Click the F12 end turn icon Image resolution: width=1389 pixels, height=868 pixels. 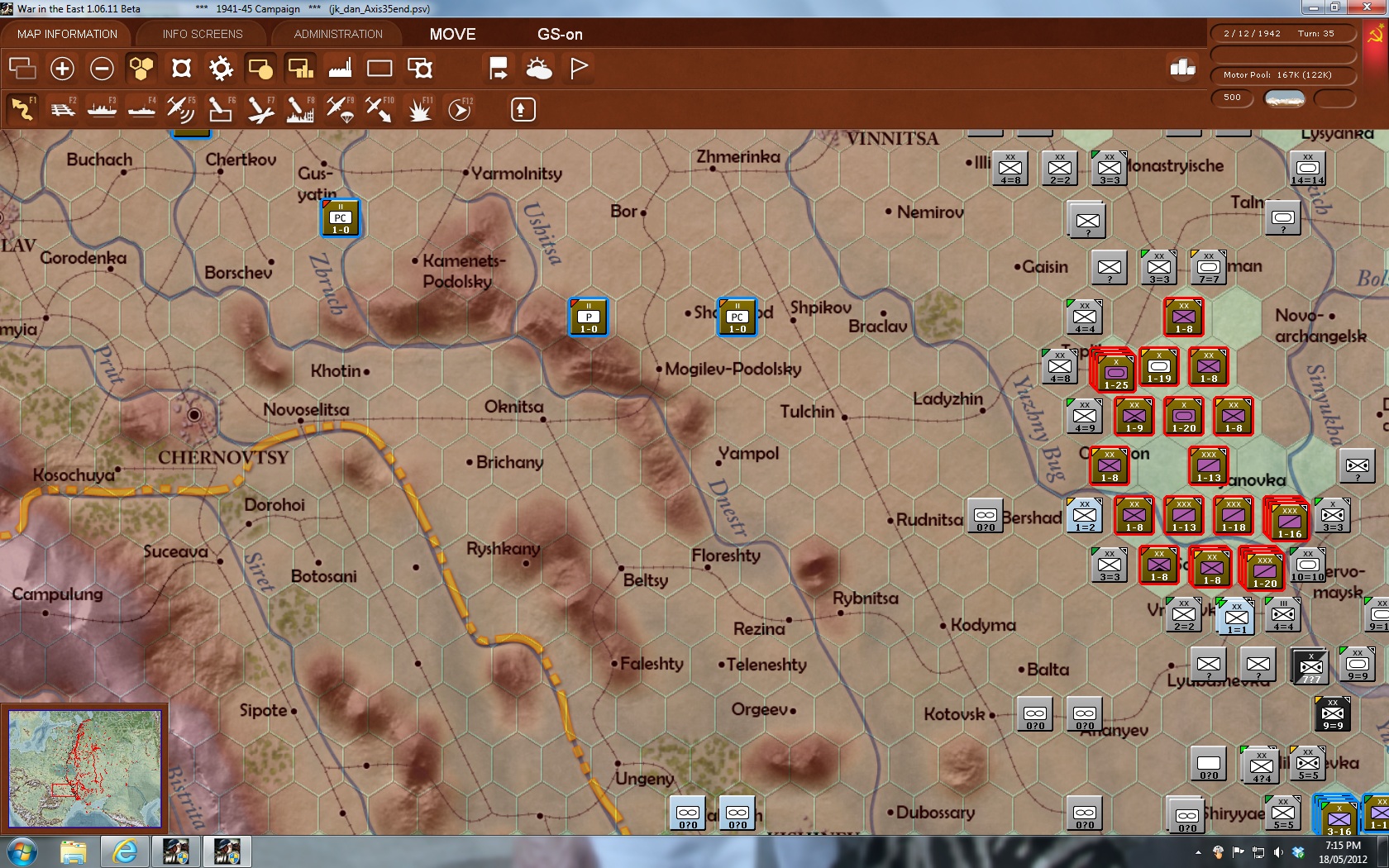(x=460, y=109)
